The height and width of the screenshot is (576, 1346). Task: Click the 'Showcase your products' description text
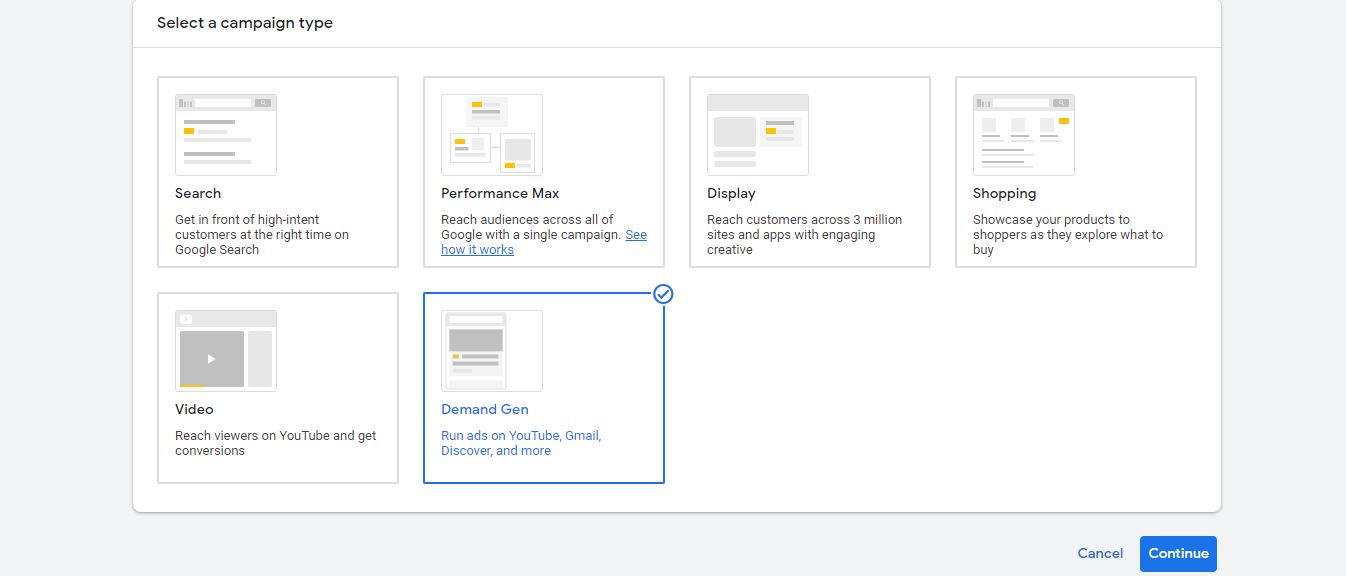click(x=1067, y=234)
